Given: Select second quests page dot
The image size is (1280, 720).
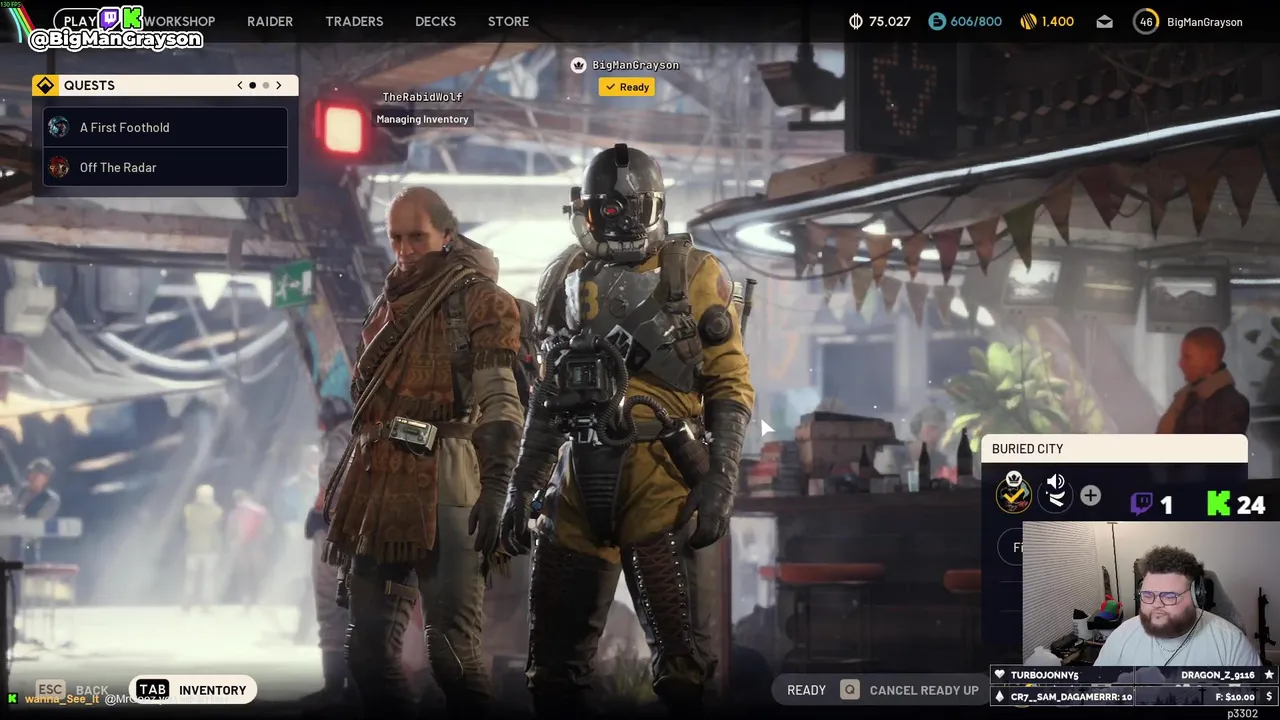Looking at the screenshot, I should click(265, 85).
